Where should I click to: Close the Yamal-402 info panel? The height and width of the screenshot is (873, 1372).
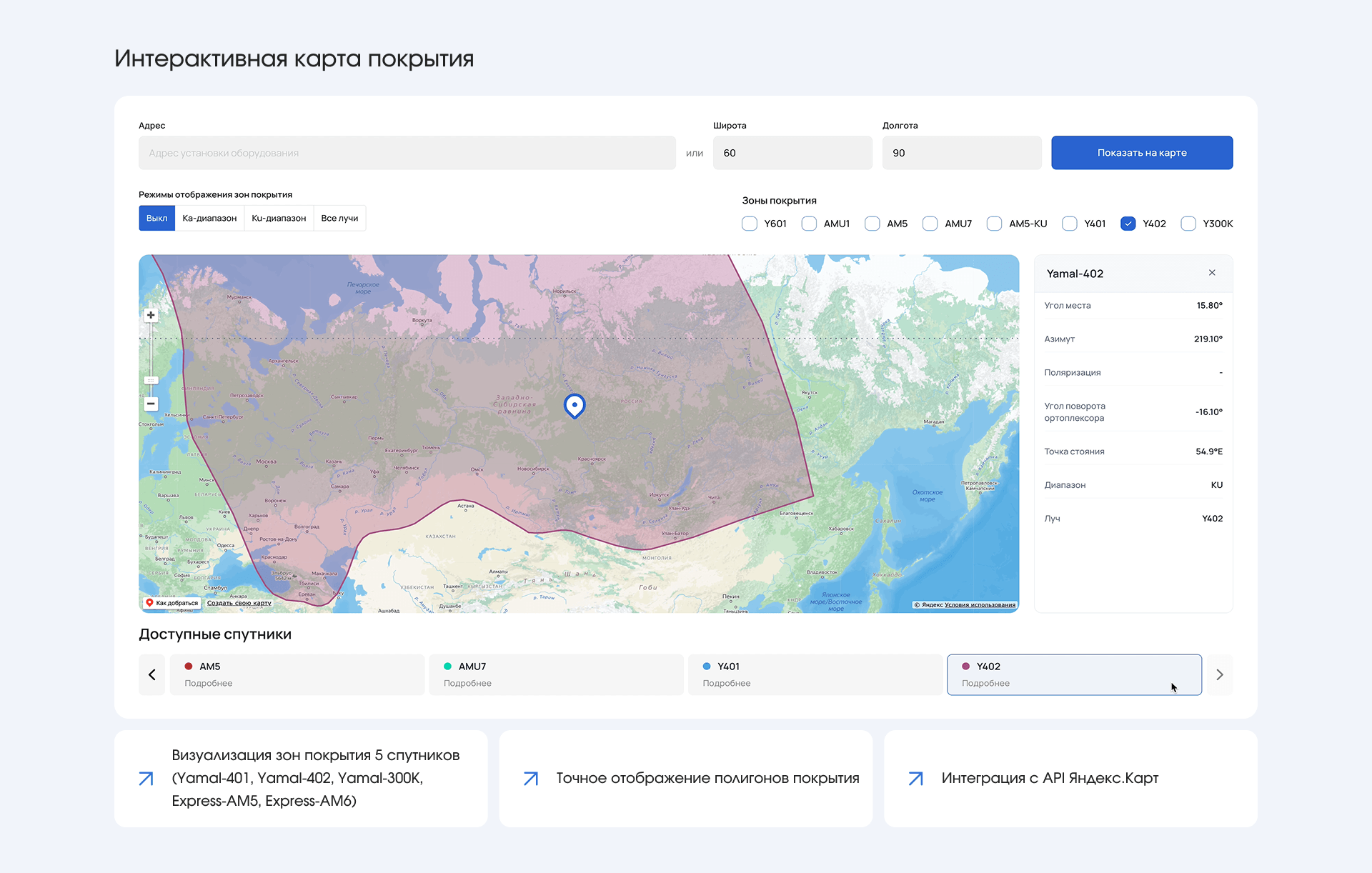(1212, 273)
